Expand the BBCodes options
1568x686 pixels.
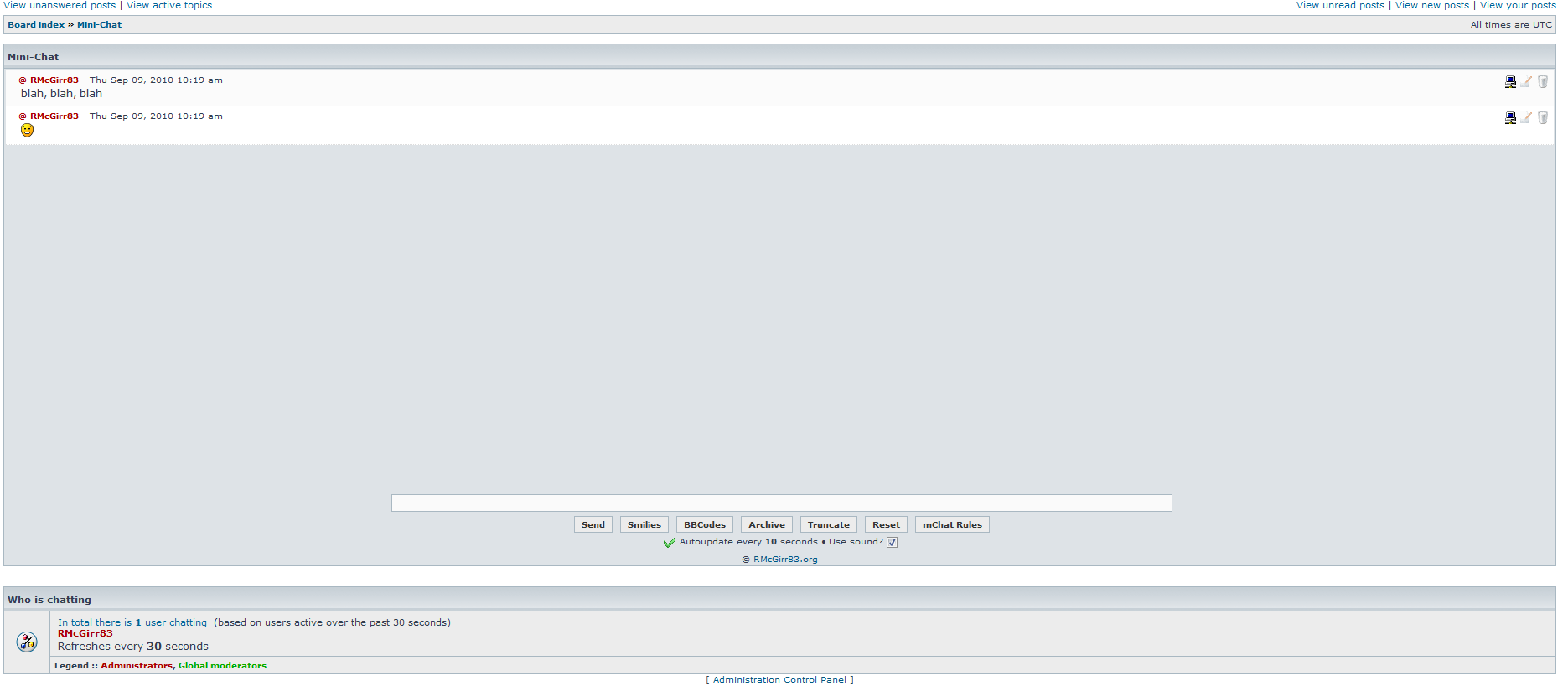click(704, 524)
